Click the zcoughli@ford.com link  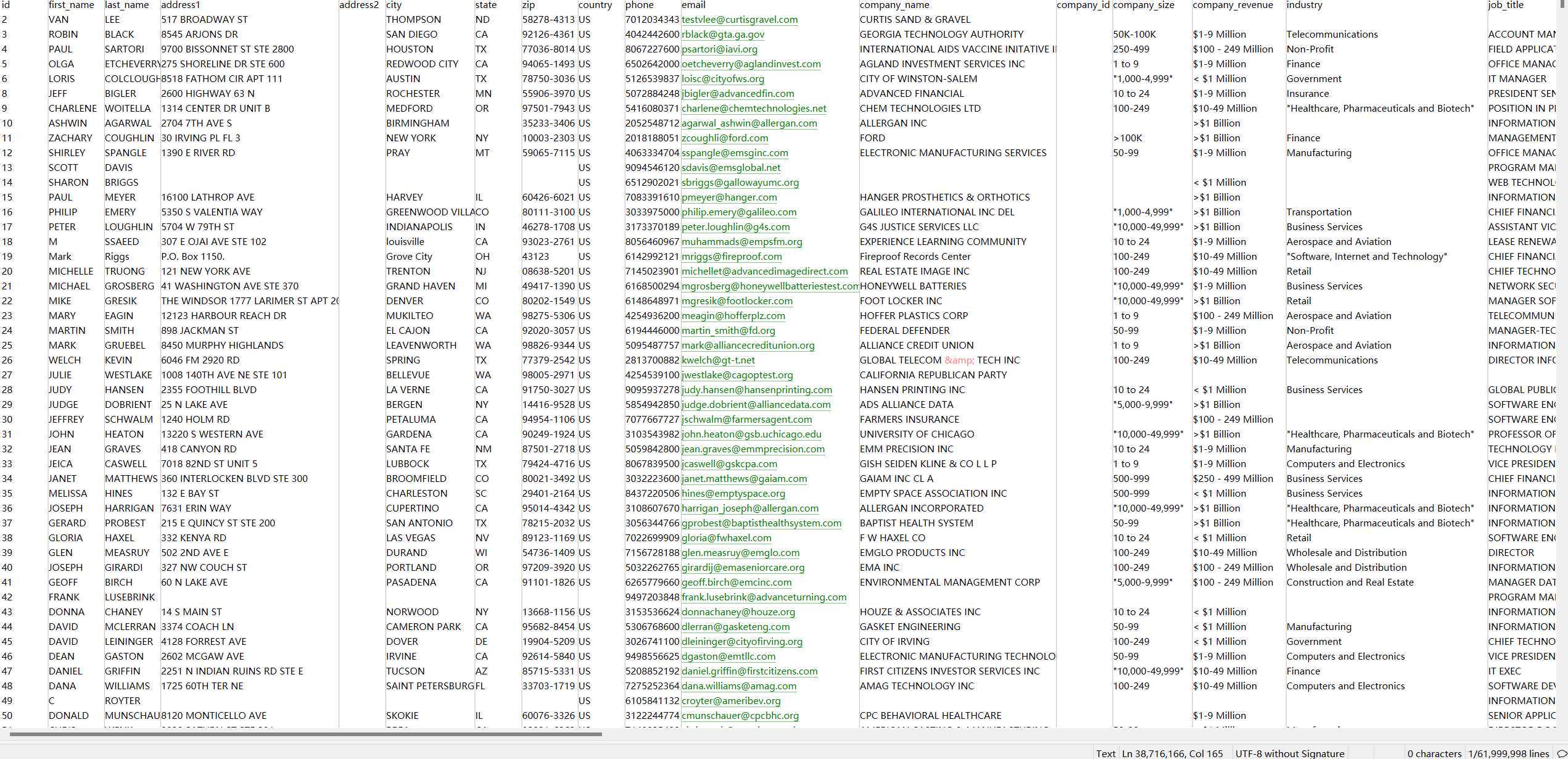[x=725, y=138]
